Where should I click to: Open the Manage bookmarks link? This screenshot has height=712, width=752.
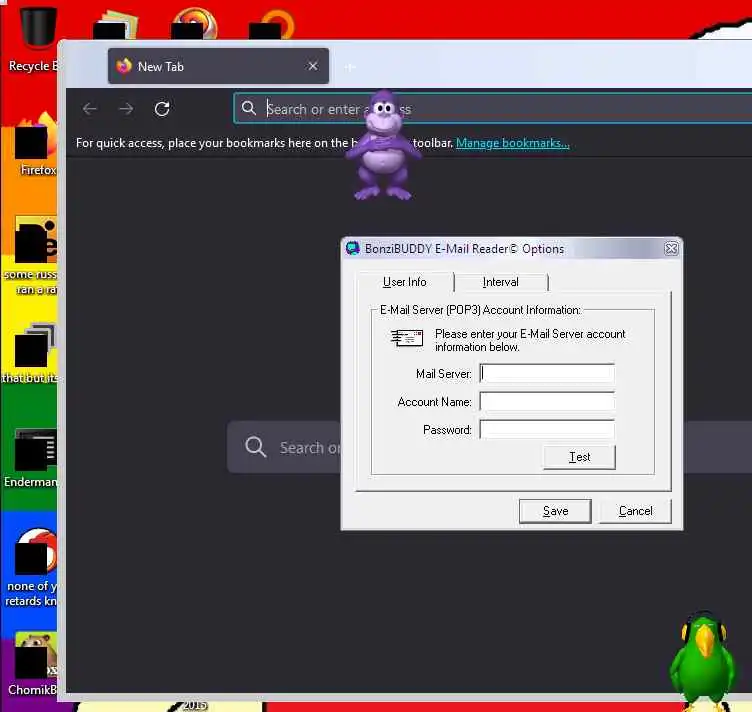click(x=513, y=143)
